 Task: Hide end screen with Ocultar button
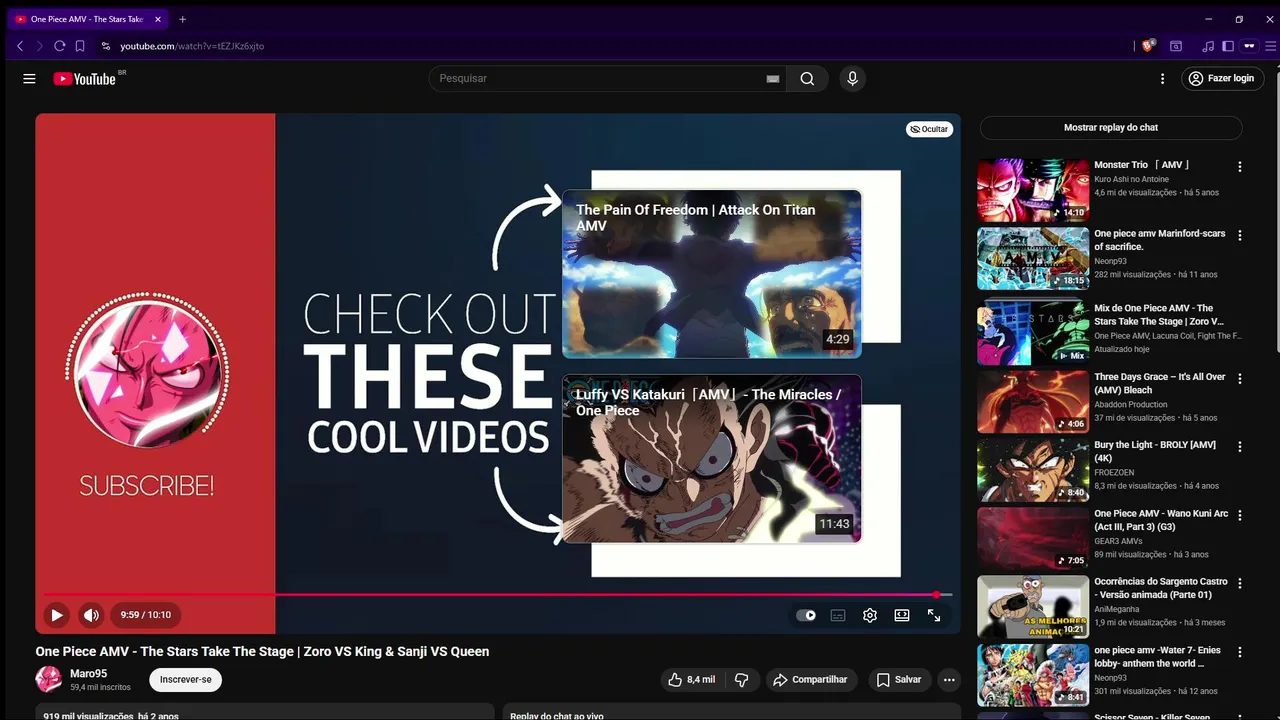(x=929, y=129)
